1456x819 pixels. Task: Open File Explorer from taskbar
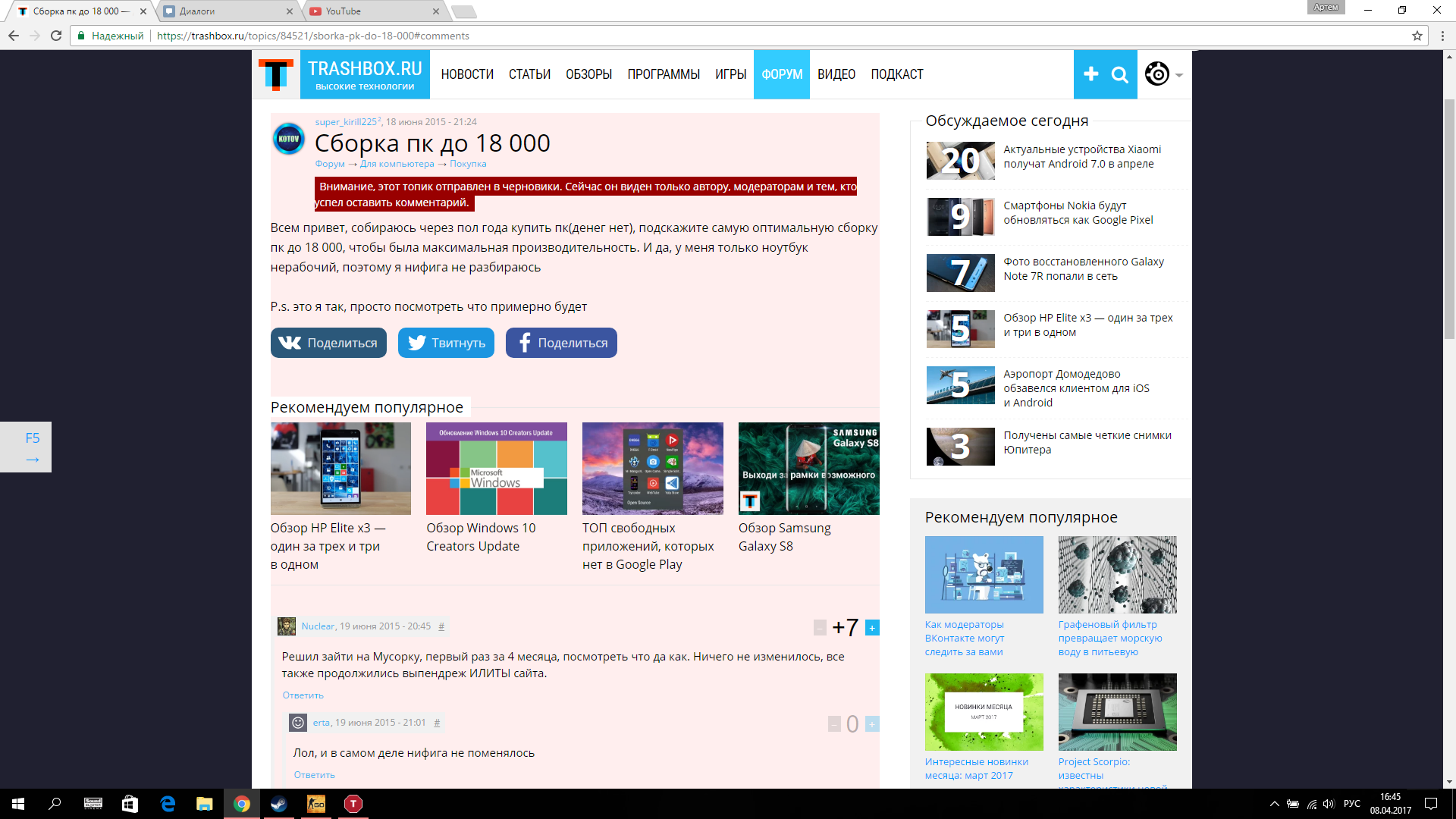tap(205, 804)
